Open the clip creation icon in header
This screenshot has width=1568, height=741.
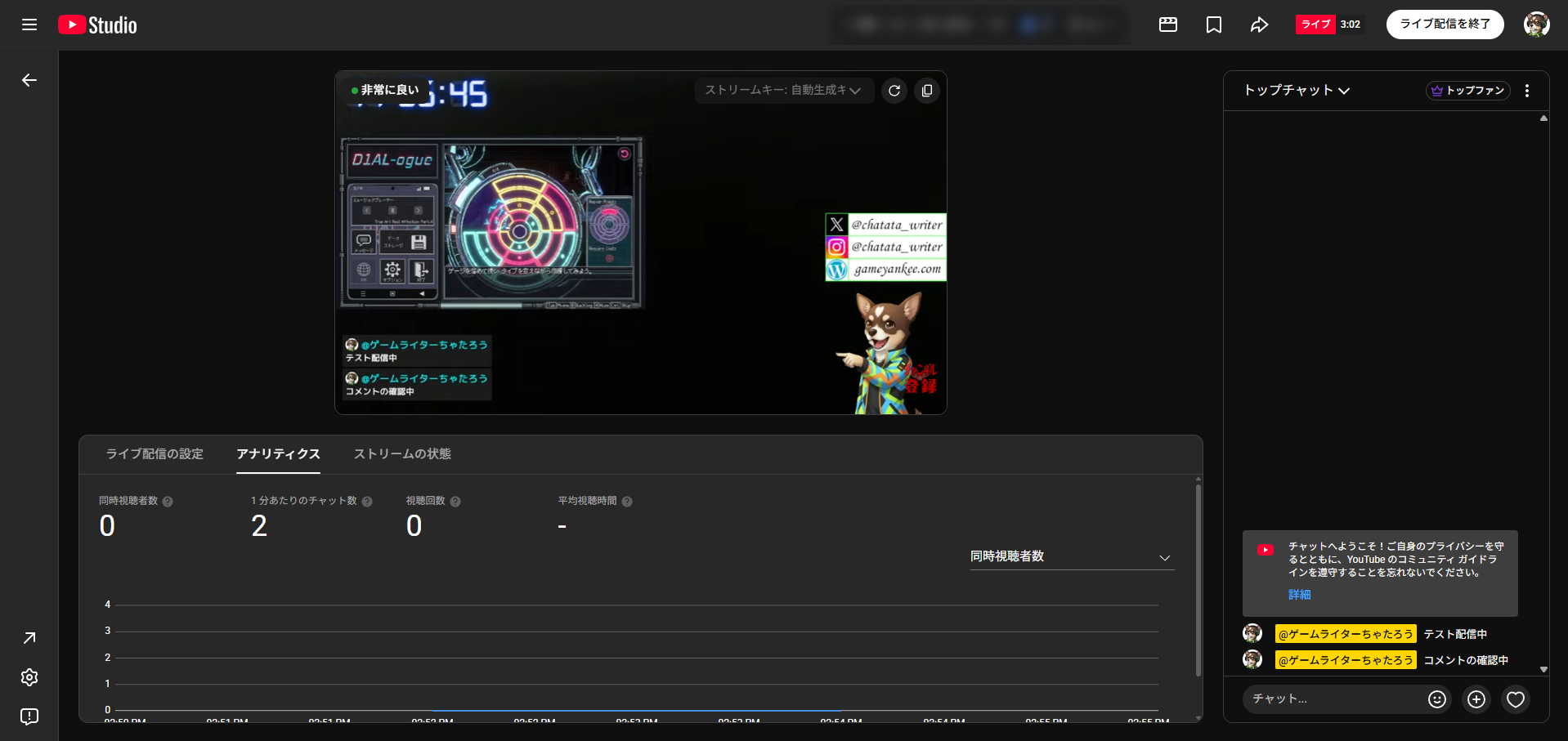(1168, 25)
